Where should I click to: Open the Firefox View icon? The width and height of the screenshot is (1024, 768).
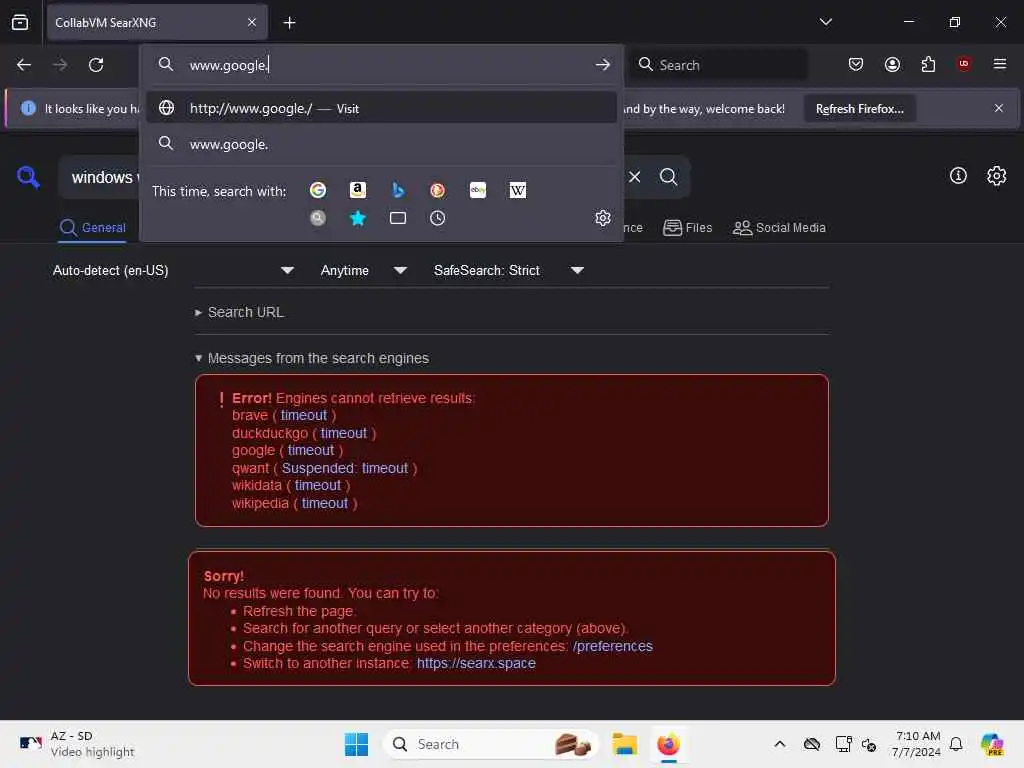pyautogui.click(x=20, y=22)
